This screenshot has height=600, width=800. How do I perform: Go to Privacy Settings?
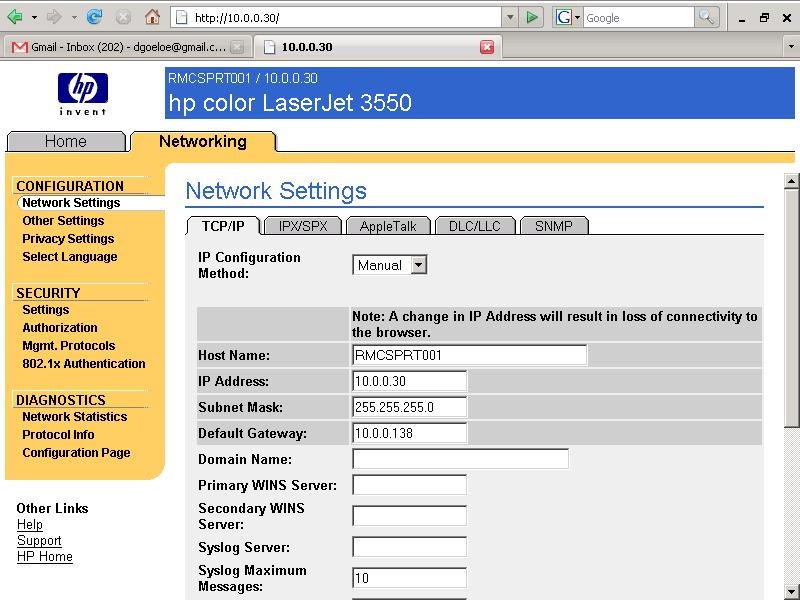(68, 238)
